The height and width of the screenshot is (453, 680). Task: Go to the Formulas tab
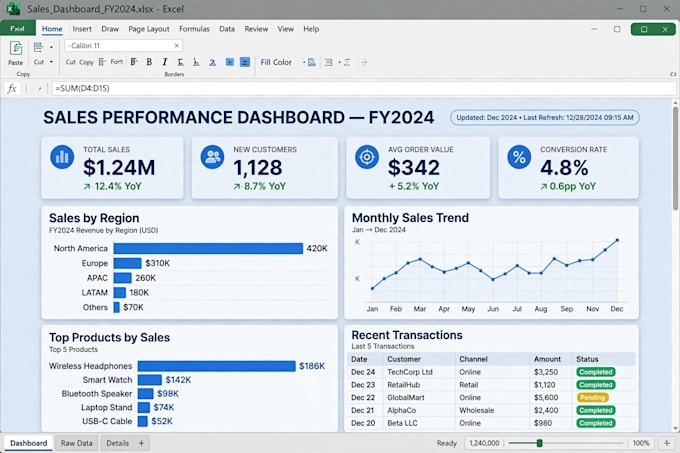(x=194, y=29)
